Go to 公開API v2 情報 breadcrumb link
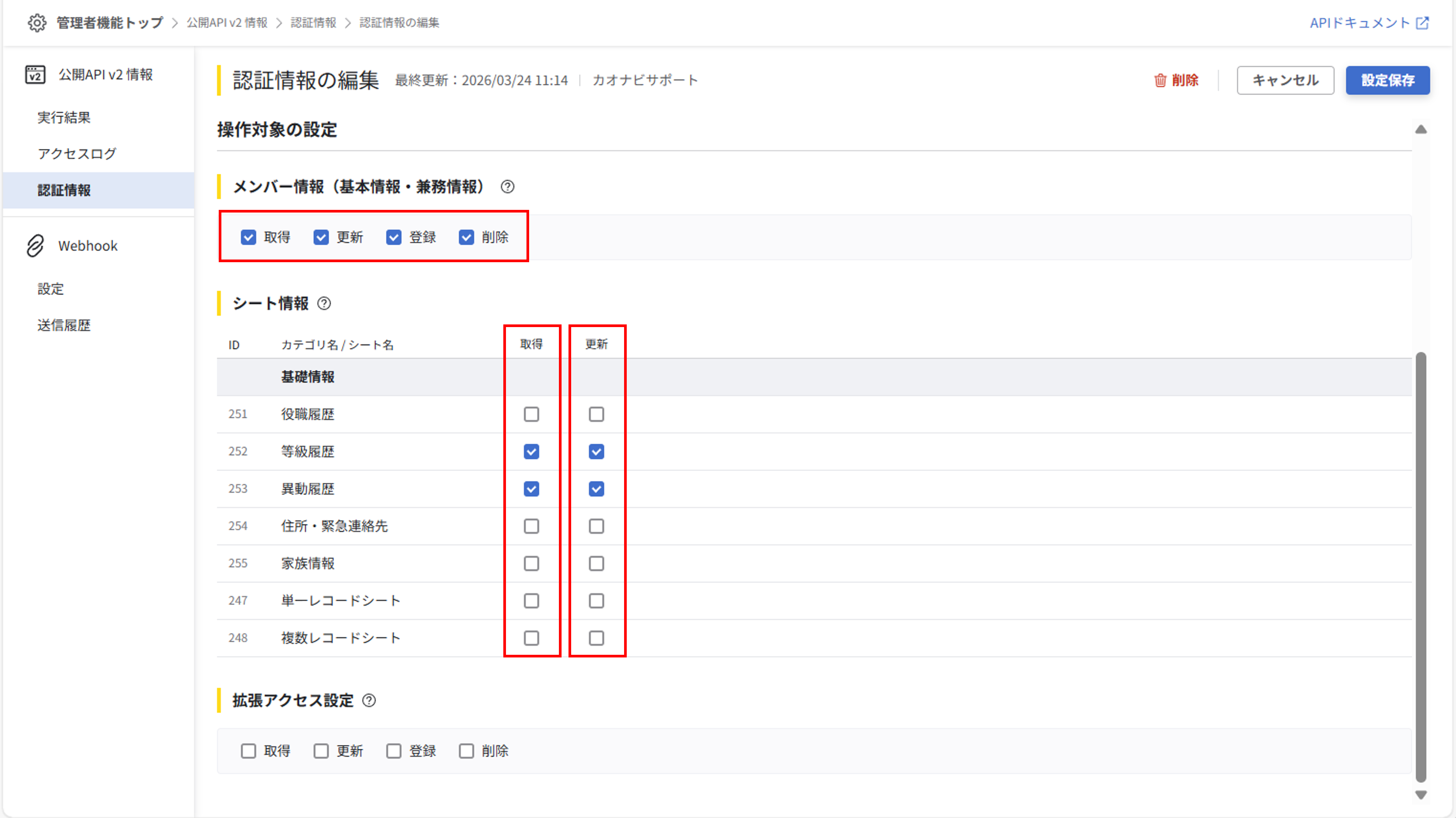The width and height of the screenshot is (1456, 818). point(227,23)
